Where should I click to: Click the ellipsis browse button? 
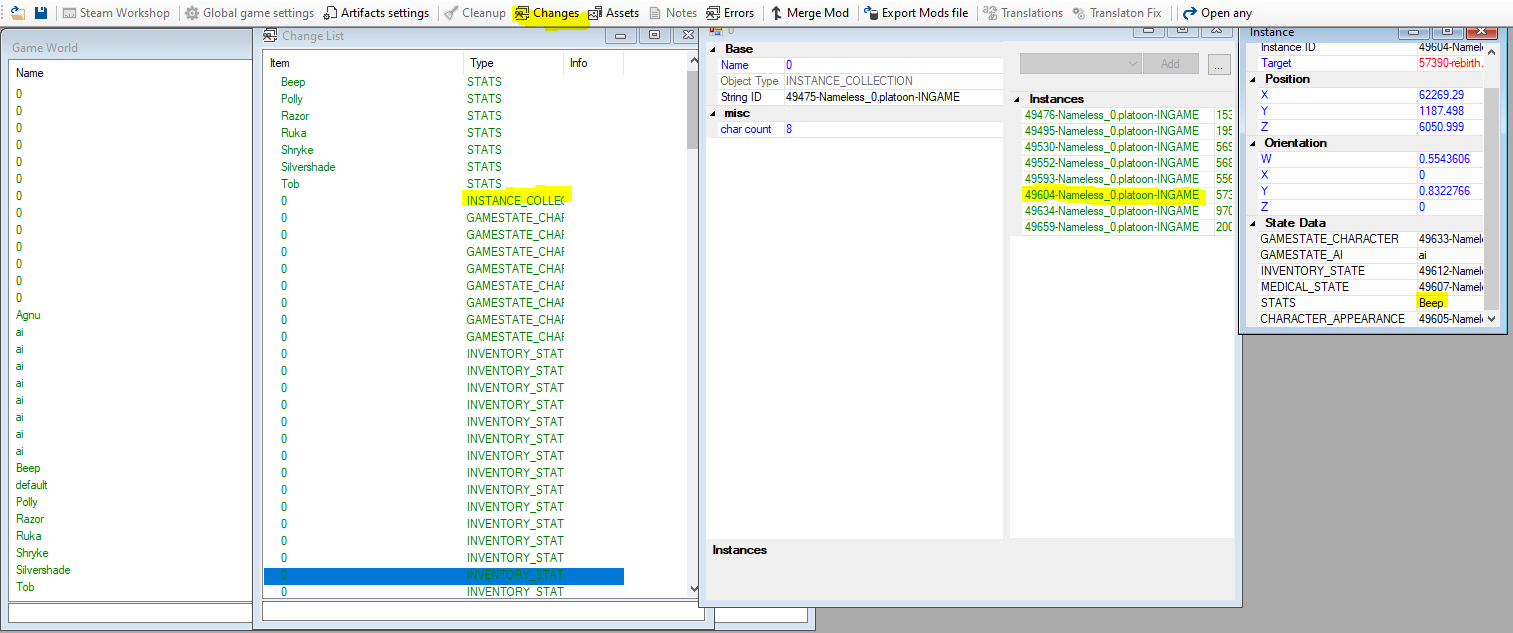tap(1219, 63)
